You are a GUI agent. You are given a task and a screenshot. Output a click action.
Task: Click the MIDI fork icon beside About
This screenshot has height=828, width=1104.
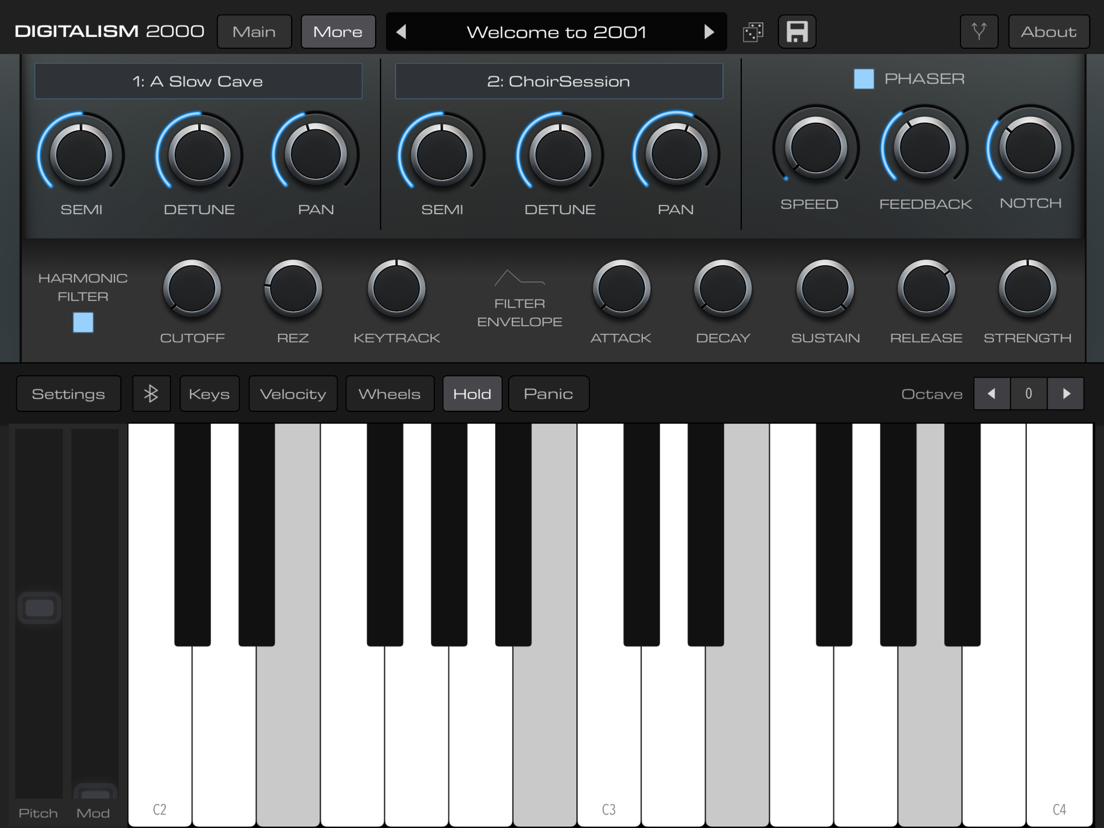(x=979, y=32)
